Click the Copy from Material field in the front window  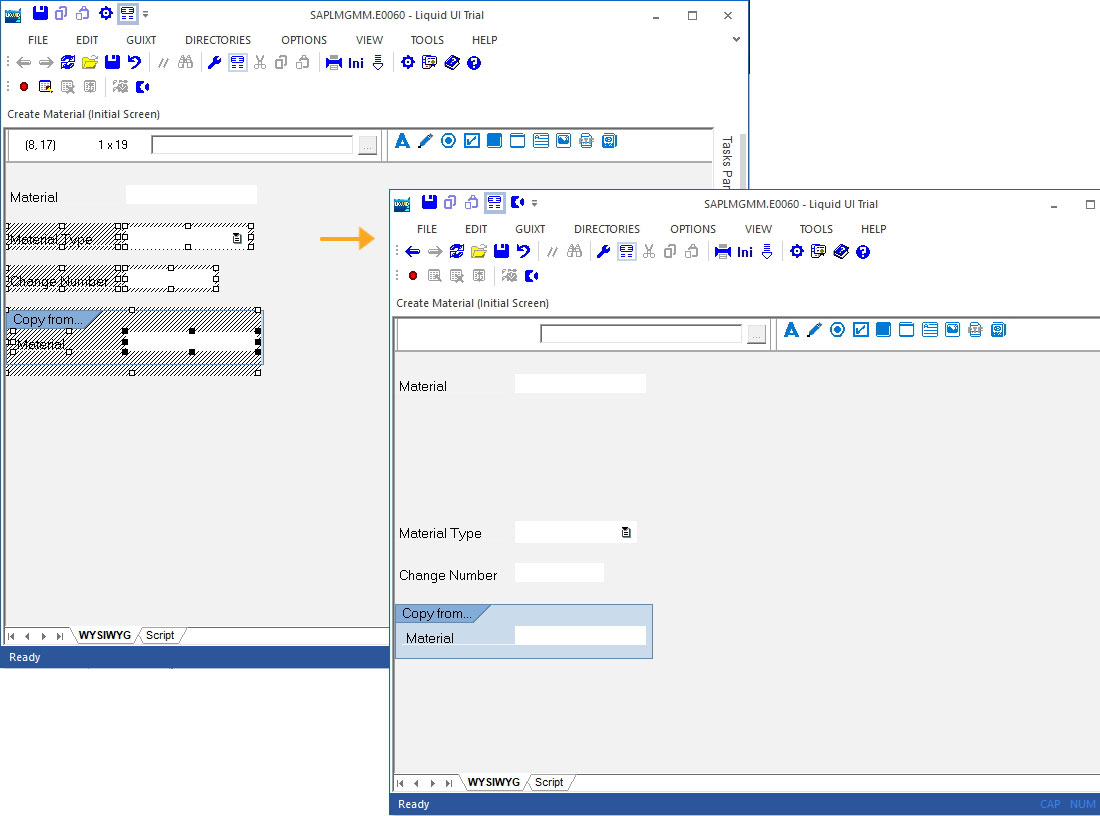(x=580, y=636)
